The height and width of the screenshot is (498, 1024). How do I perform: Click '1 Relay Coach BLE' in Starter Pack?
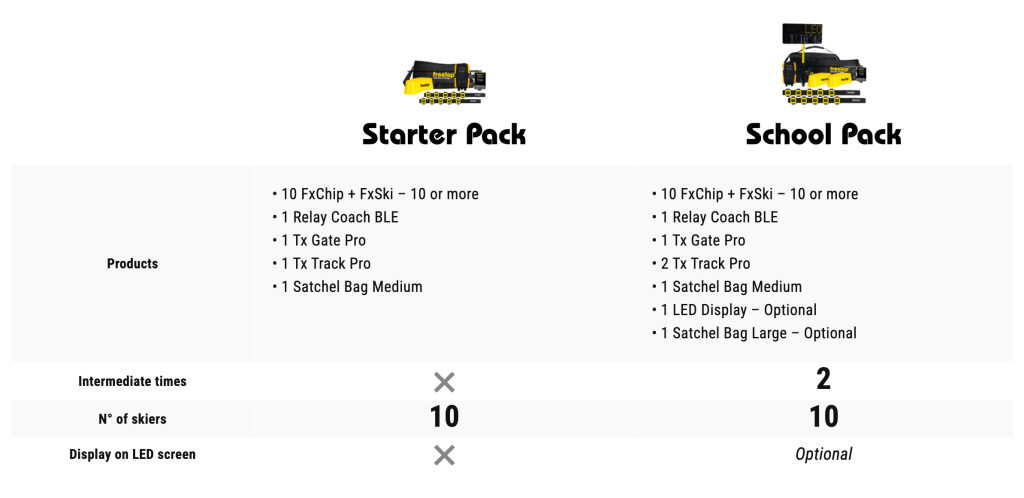(x=335, y=217)
